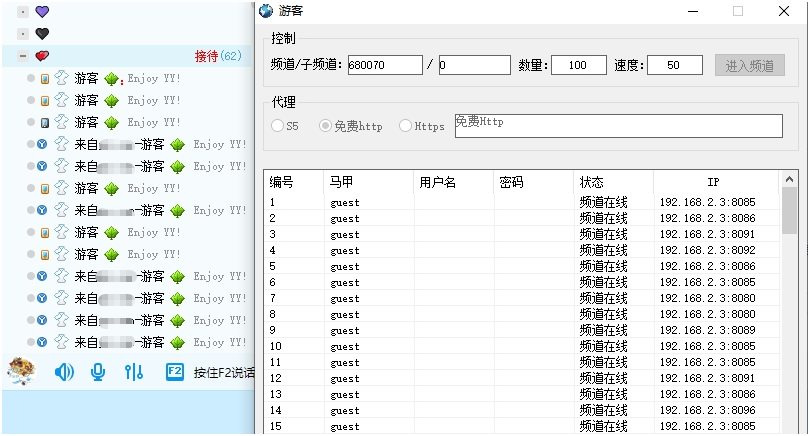Click the table's vertical scrollbar thumb
This screenshot has width=810, height=436.
pos(789,212)
